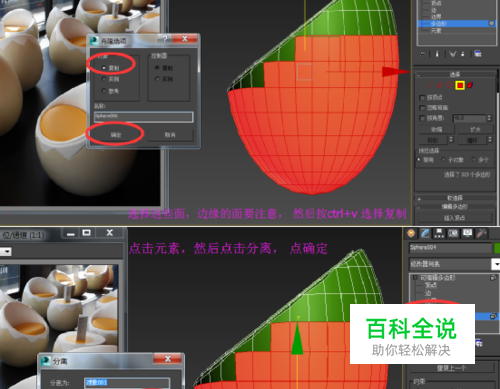Click 确定 (OK) in Clone Options dialog
Viewport: 500px width, 389px height.
(x=116, y=135)
